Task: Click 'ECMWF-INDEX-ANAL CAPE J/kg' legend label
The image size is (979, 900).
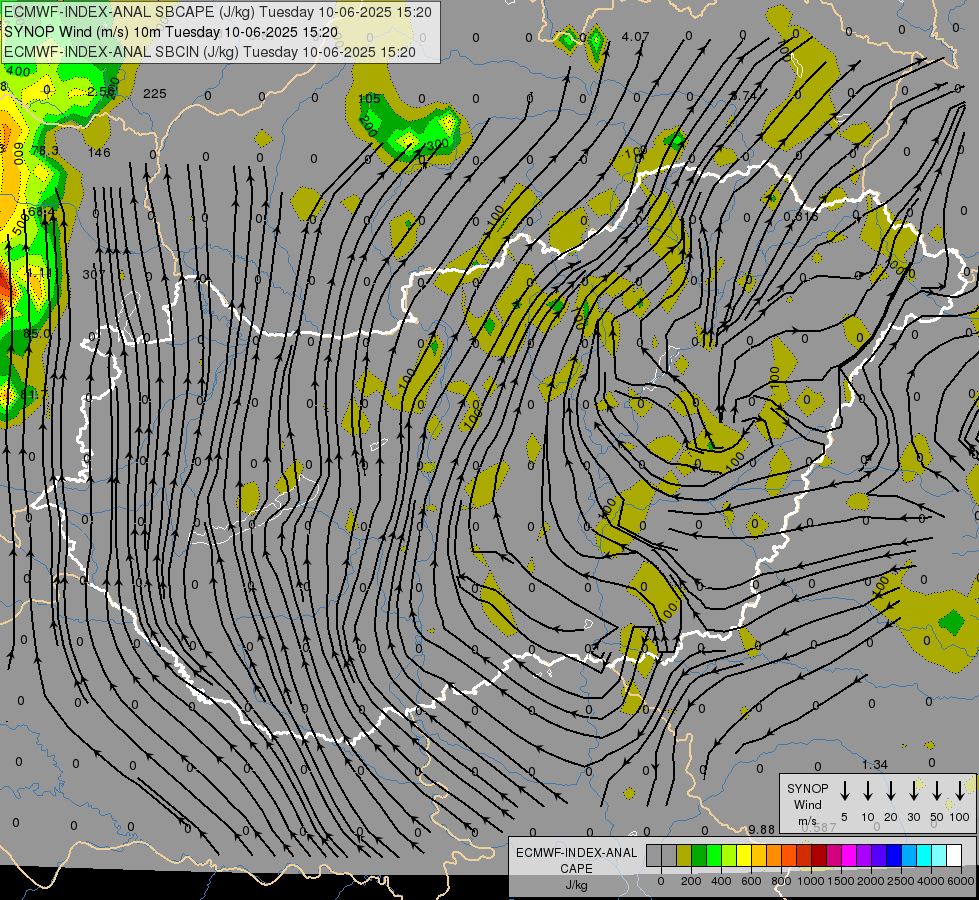Action: coord(576,869)
